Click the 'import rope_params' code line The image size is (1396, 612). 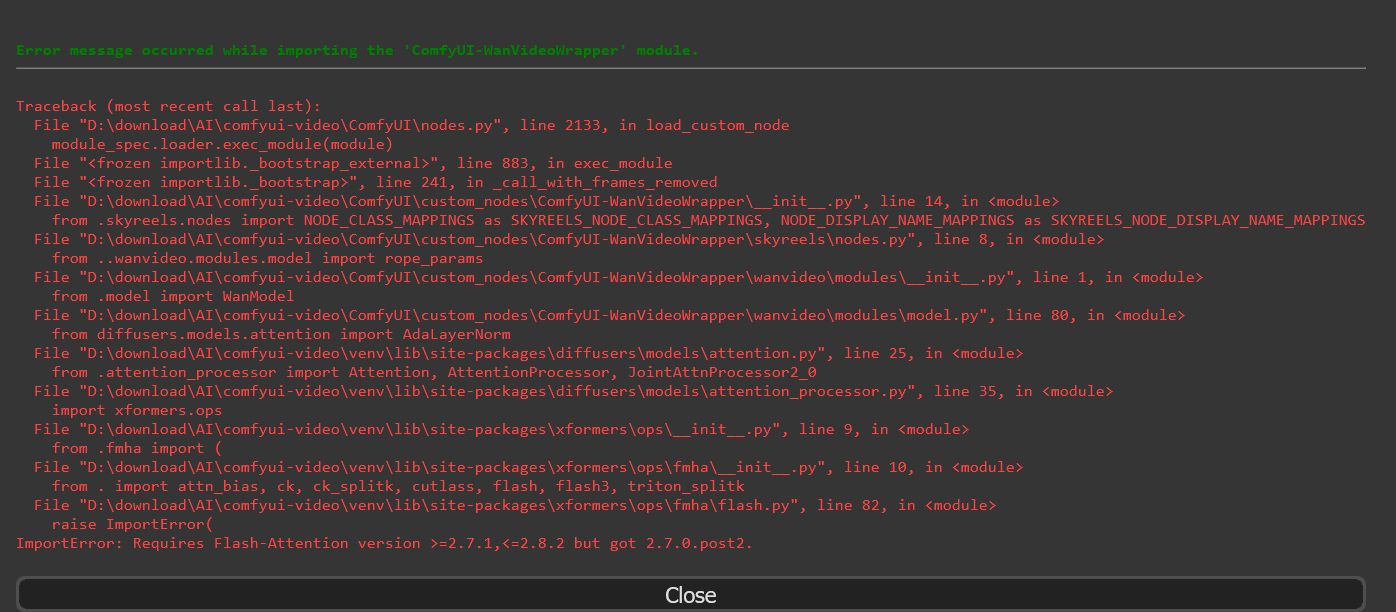tap(267, 258)
